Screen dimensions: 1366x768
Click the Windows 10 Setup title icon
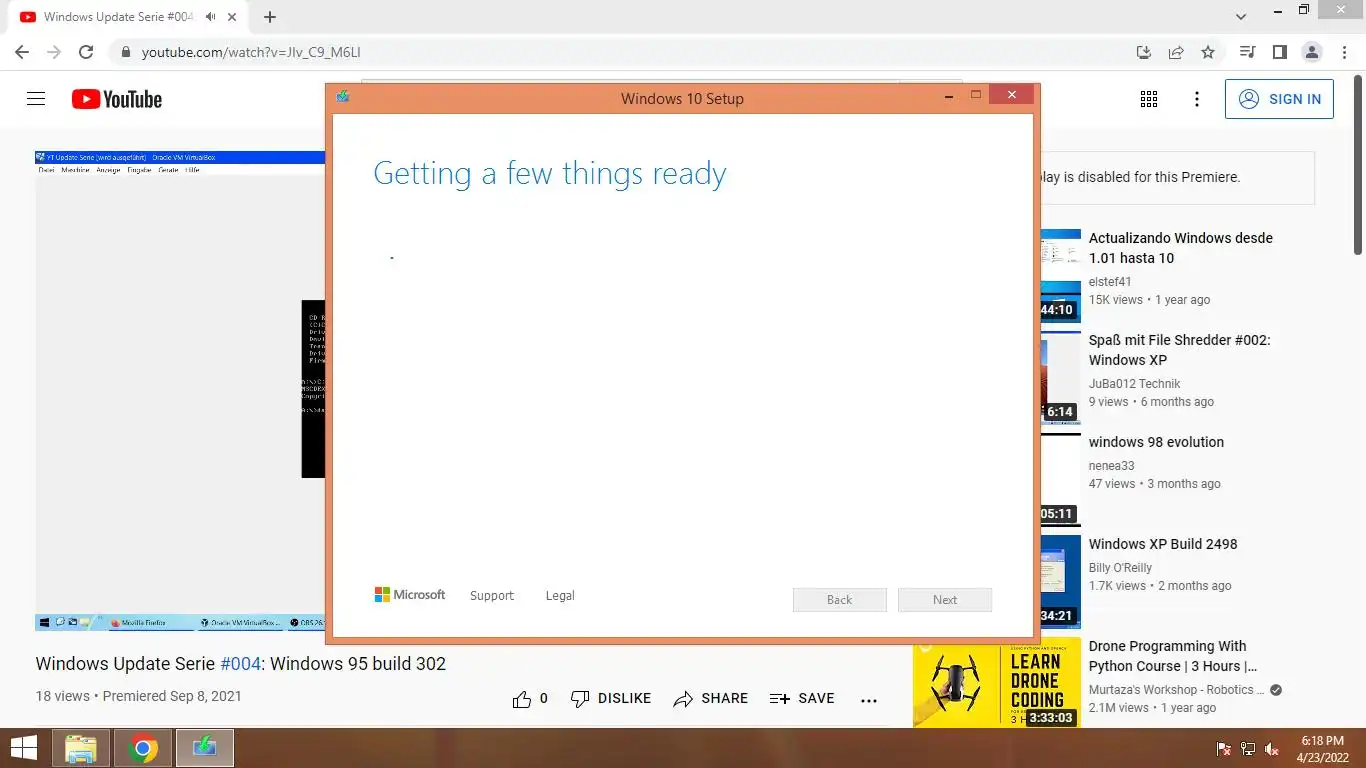coord(343,96)
